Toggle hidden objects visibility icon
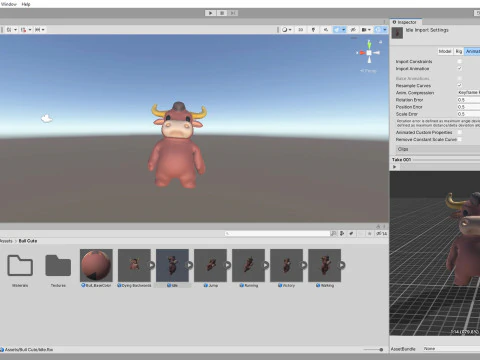The height and width of the screenshot is (360, 480). click(x=353, y=30)
